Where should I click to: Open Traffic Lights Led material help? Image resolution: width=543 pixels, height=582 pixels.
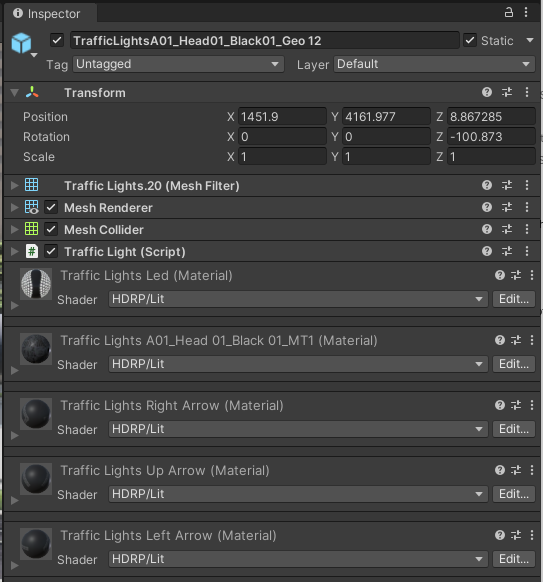pos(500,275)
